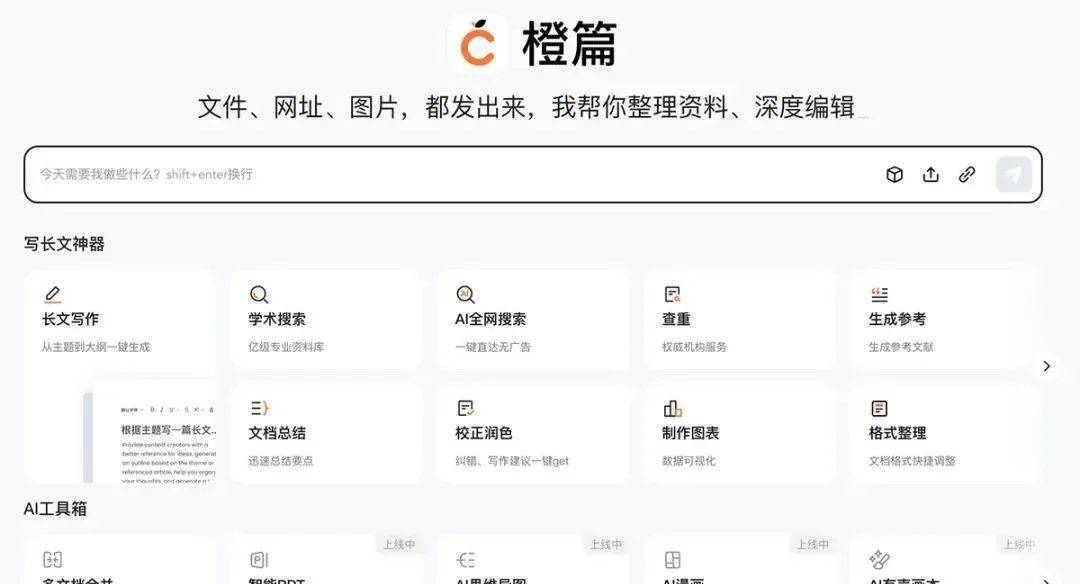Click the 长文写作 pencil icon

pyautogui.click(x=53, y=295)
